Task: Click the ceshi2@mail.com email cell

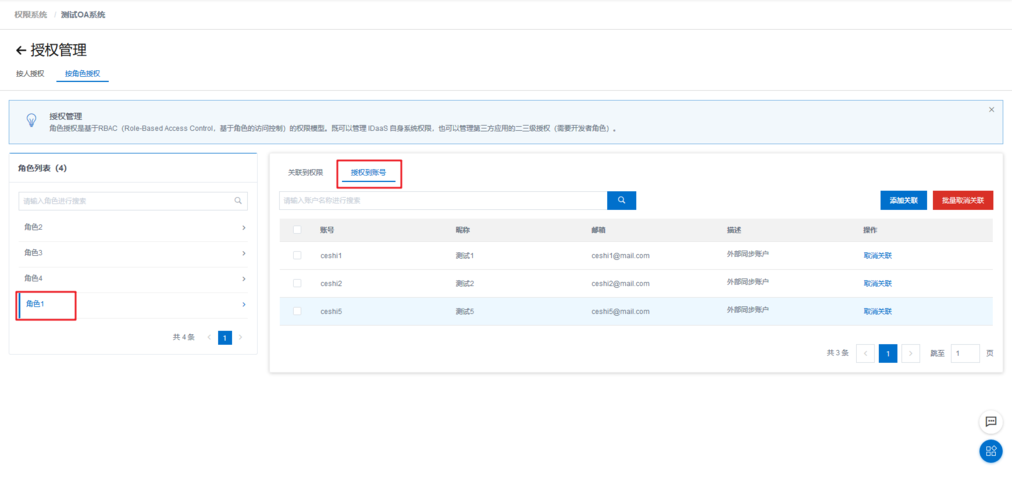Action: [620, 283]
